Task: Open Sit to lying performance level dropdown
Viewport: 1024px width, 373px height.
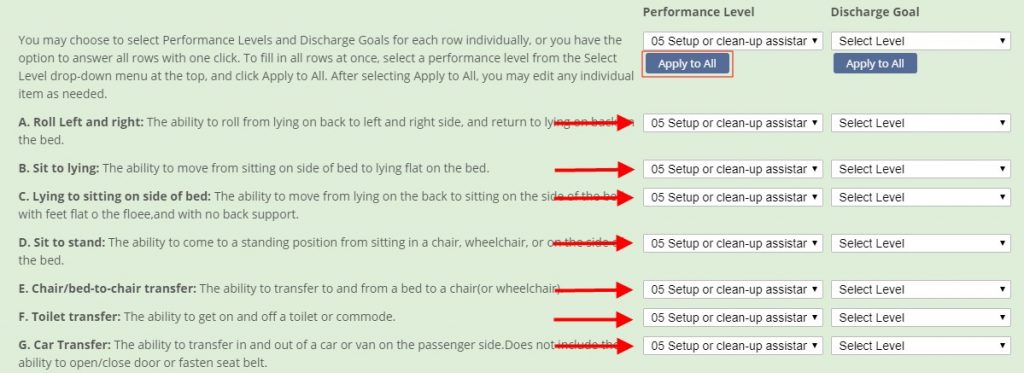Action: 733,169
